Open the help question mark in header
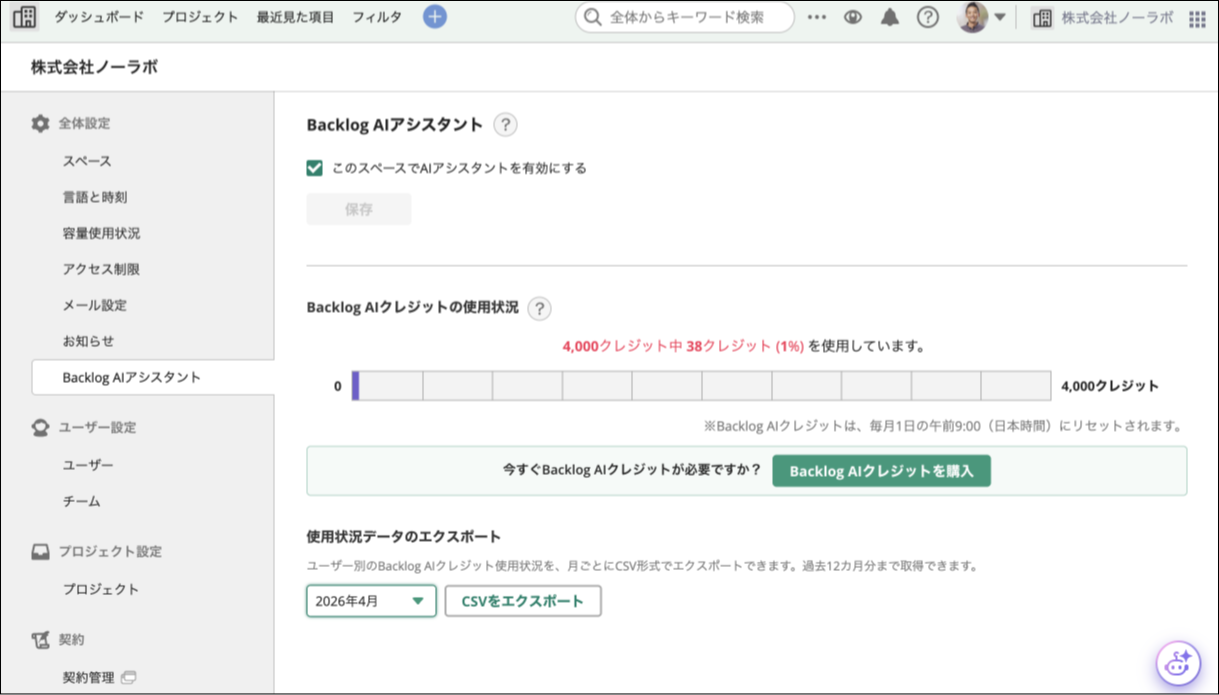 (x=928, y=17)
